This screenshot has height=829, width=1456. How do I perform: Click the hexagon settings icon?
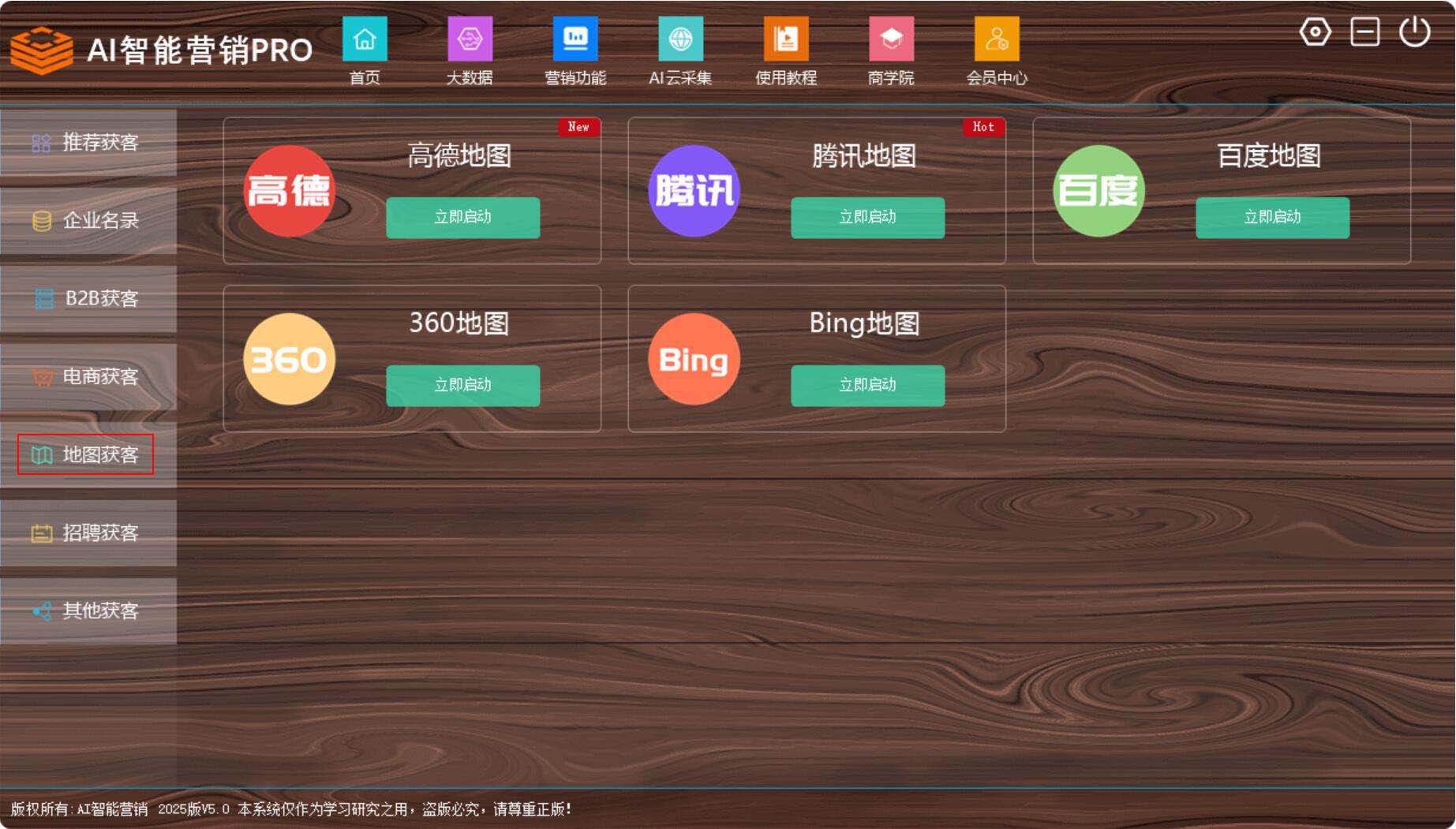click(x=1315, y=32)
